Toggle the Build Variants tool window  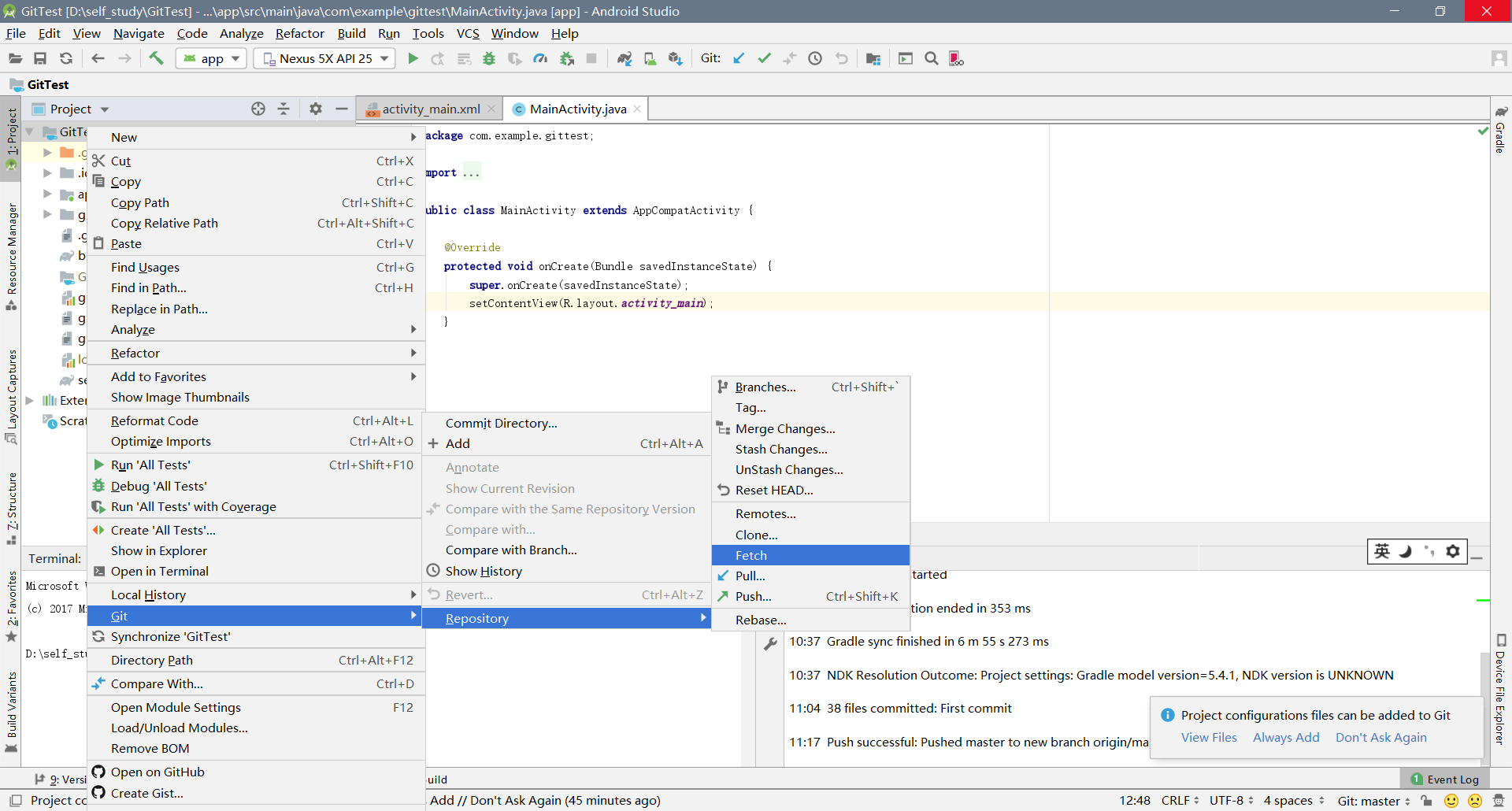[x=11, y=712]
